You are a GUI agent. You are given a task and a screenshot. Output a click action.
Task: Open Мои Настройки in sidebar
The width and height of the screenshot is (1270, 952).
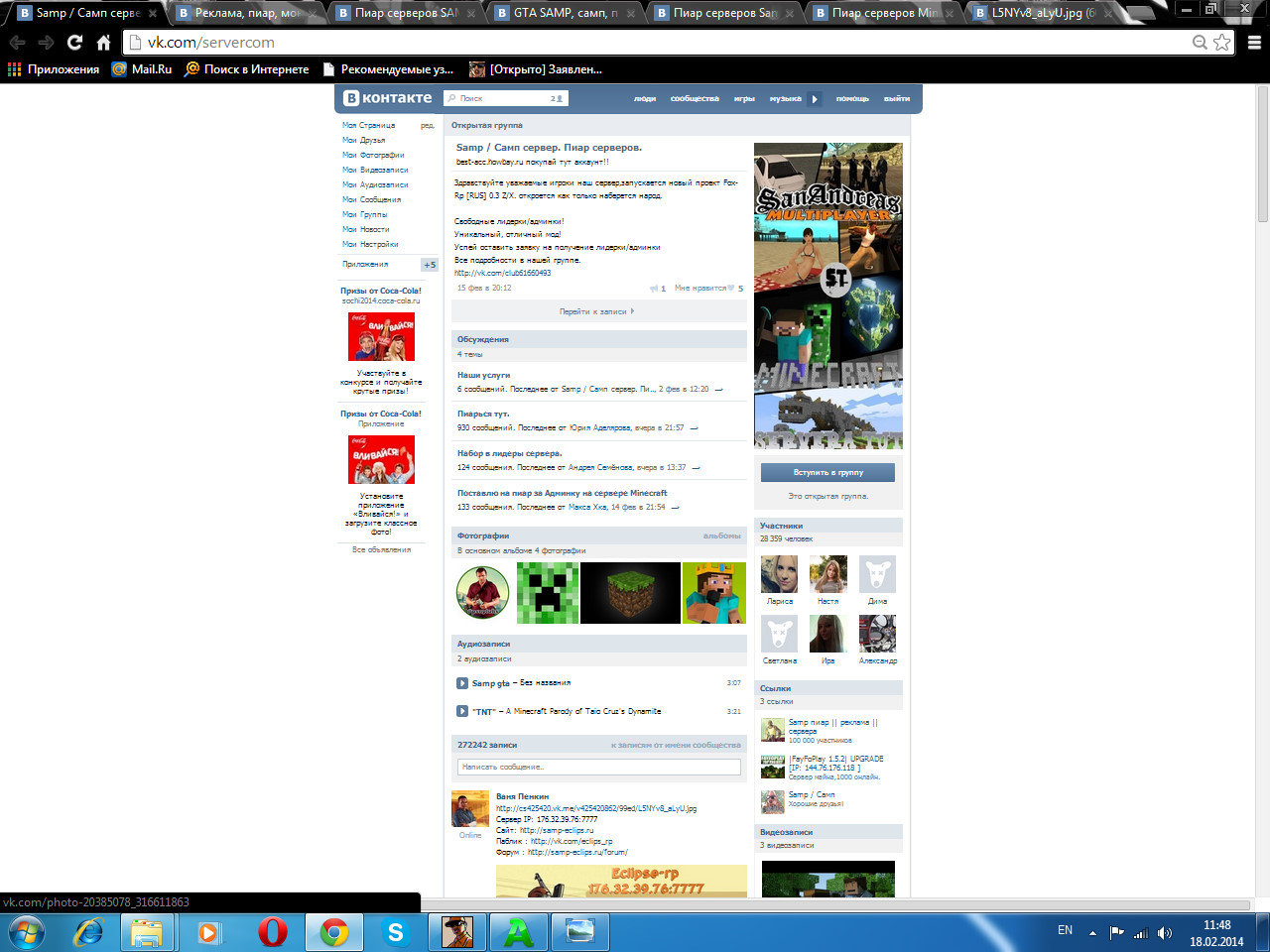click(370, 244)
